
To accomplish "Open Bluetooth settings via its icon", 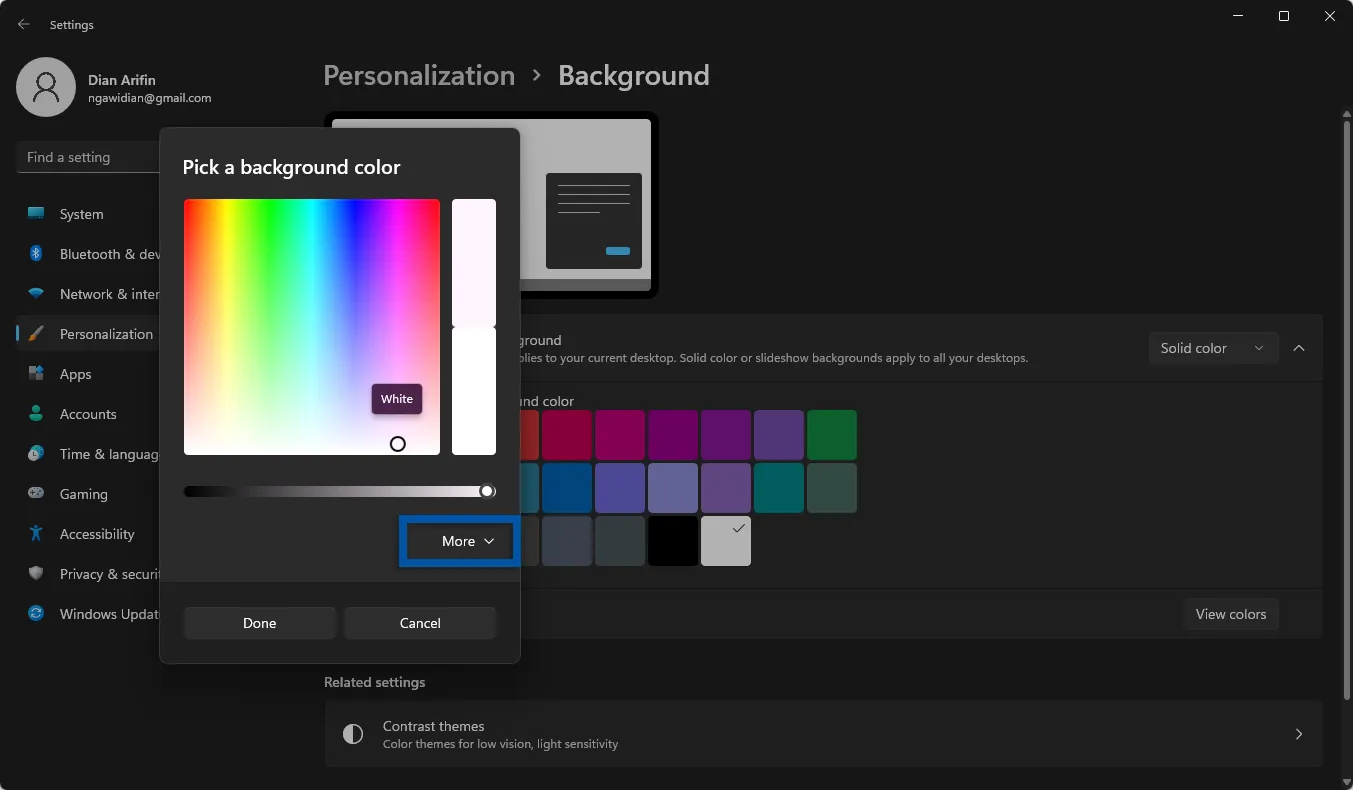I will pyautogui.click(x=36, y=254).
